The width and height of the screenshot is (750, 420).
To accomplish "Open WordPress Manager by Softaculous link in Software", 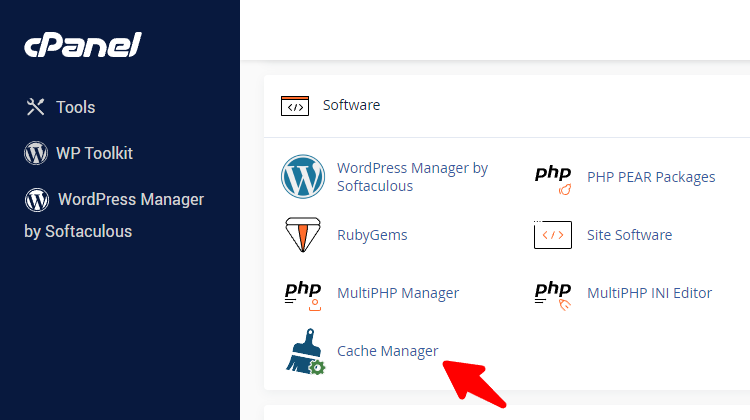I will [x=412, y=177].
